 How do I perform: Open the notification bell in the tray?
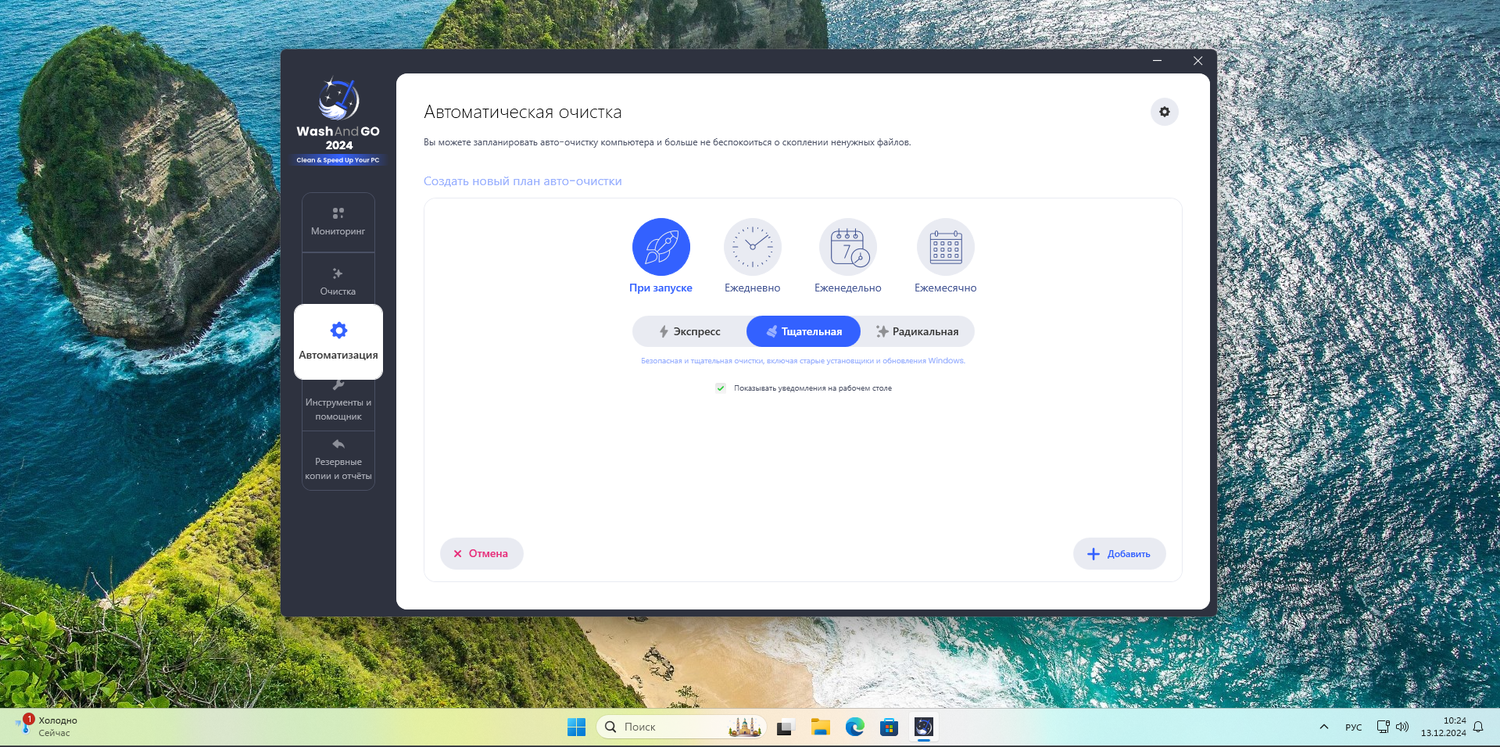(1478, 727)
